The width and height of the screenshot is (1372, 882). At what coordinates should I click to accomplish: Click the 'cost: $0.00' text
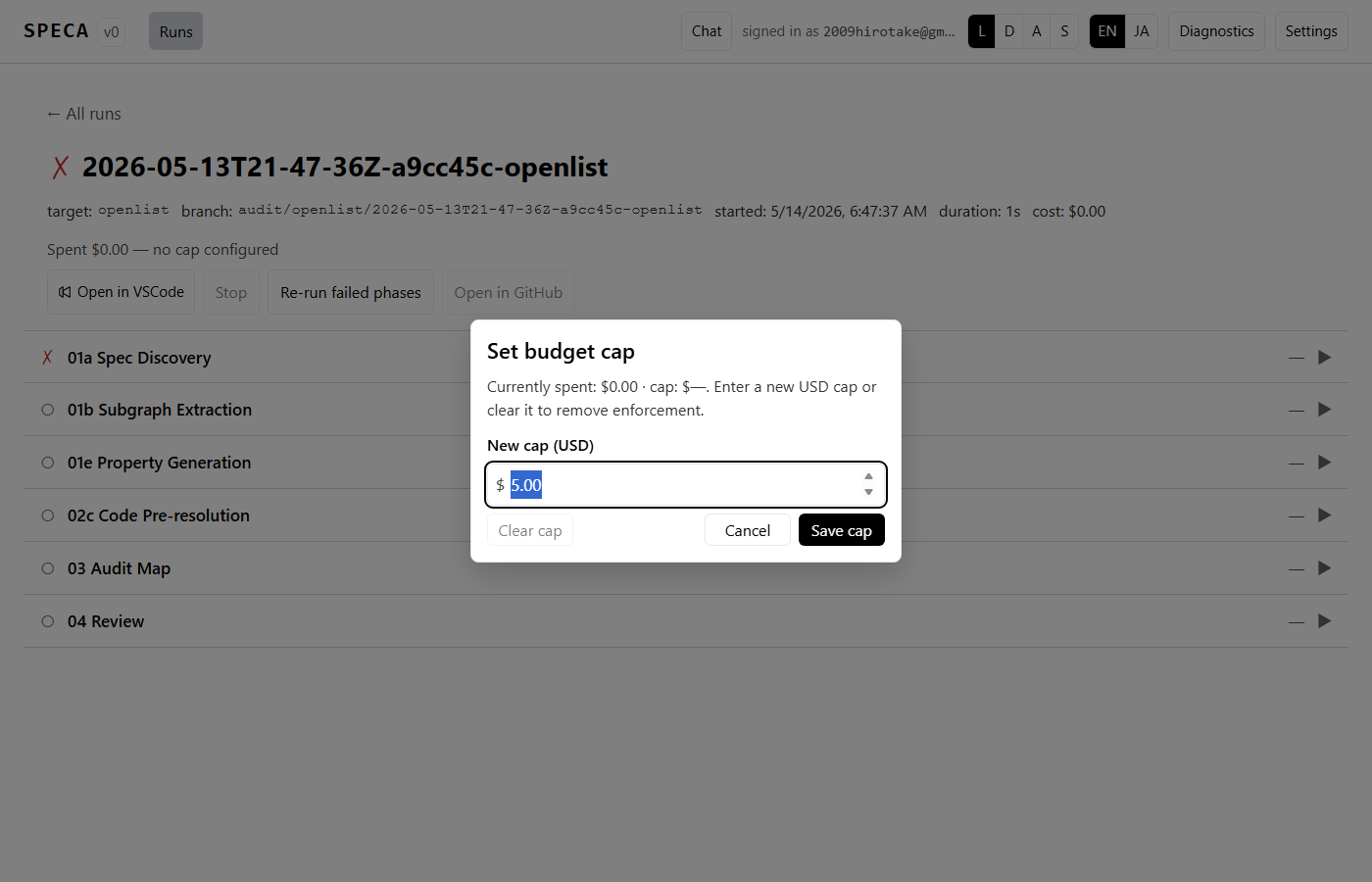(x=1068, y=211)
